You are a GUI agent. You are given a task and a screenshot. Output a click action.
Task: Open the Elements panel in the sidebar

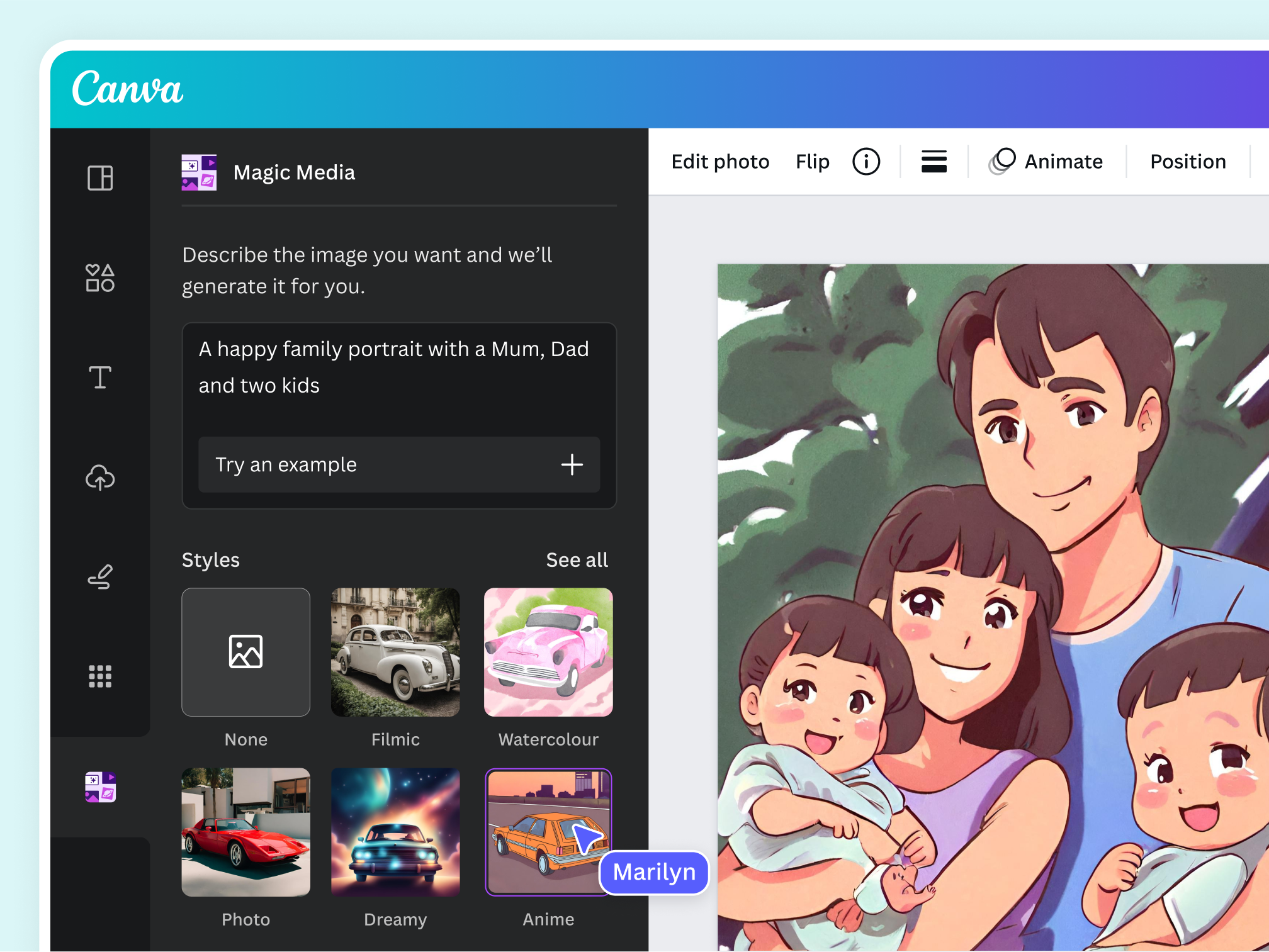(100, 277)
